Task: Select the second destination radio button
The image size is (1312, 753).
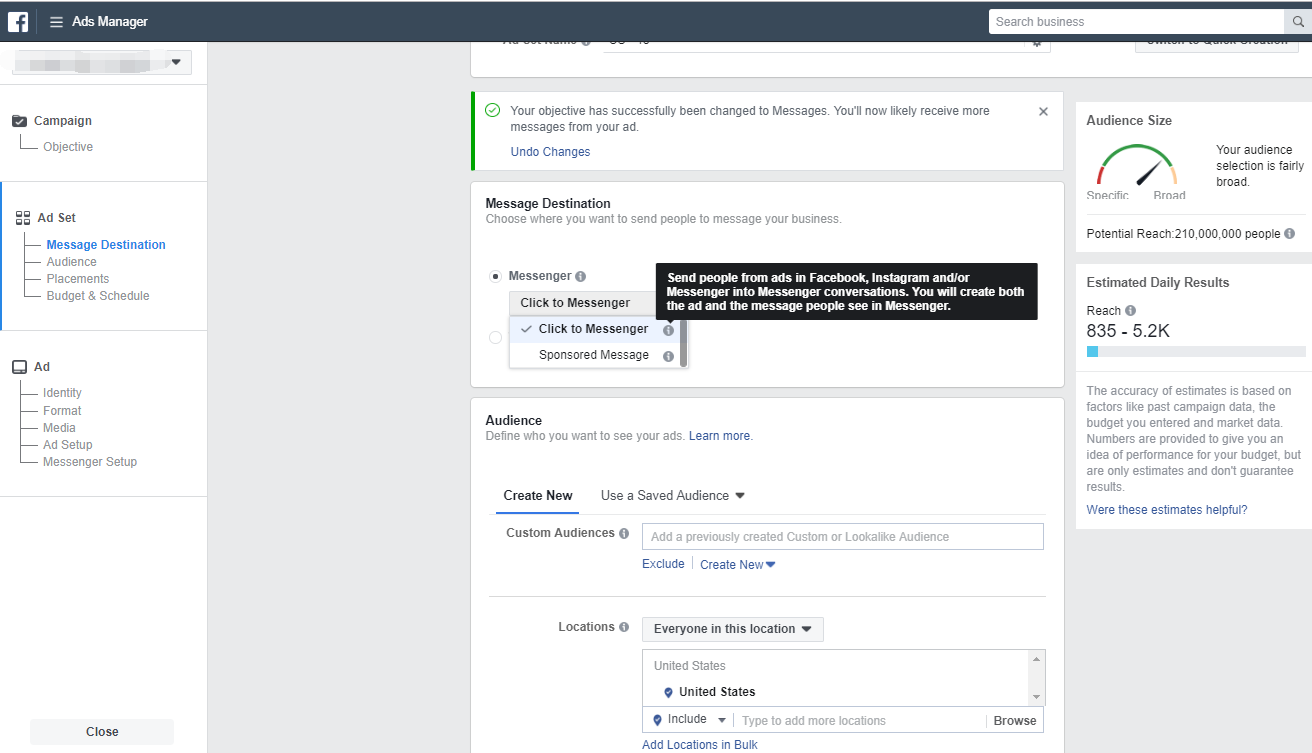Action: point(495,338)
